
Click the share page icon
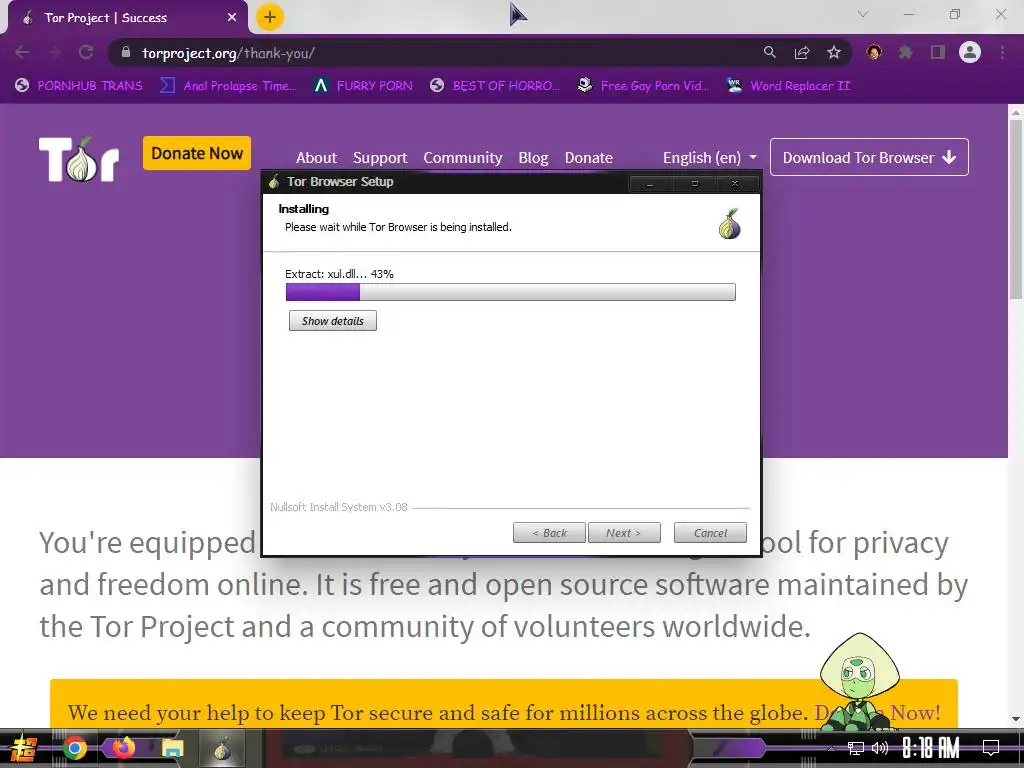pos(802,52)
